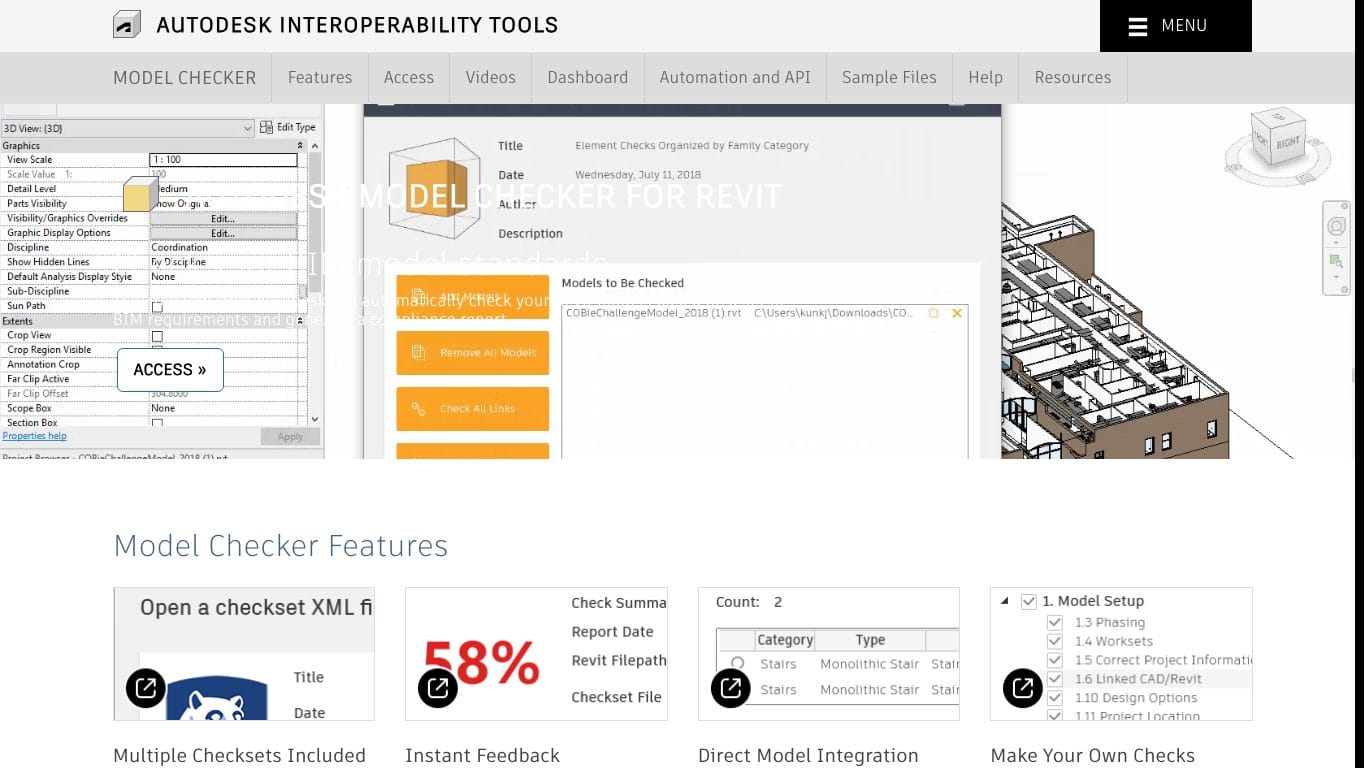Click the zoom region navigation icon

click(x=1337, y=261)
